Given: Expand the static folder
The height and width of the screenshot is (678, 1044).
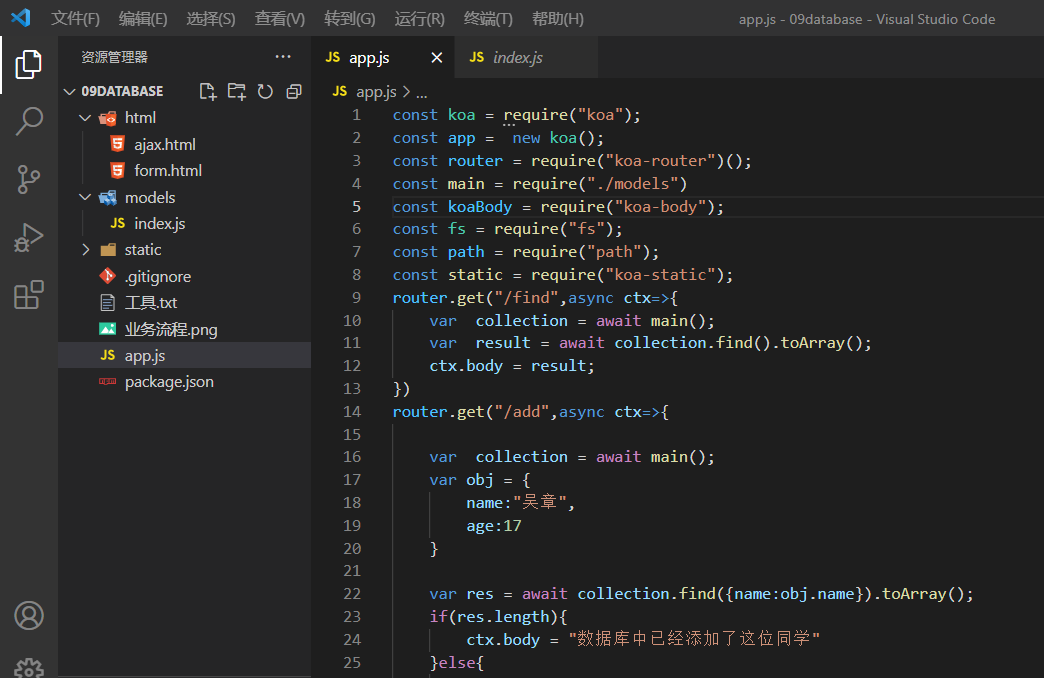Looking at the screenshot, I should pos(85,250).
